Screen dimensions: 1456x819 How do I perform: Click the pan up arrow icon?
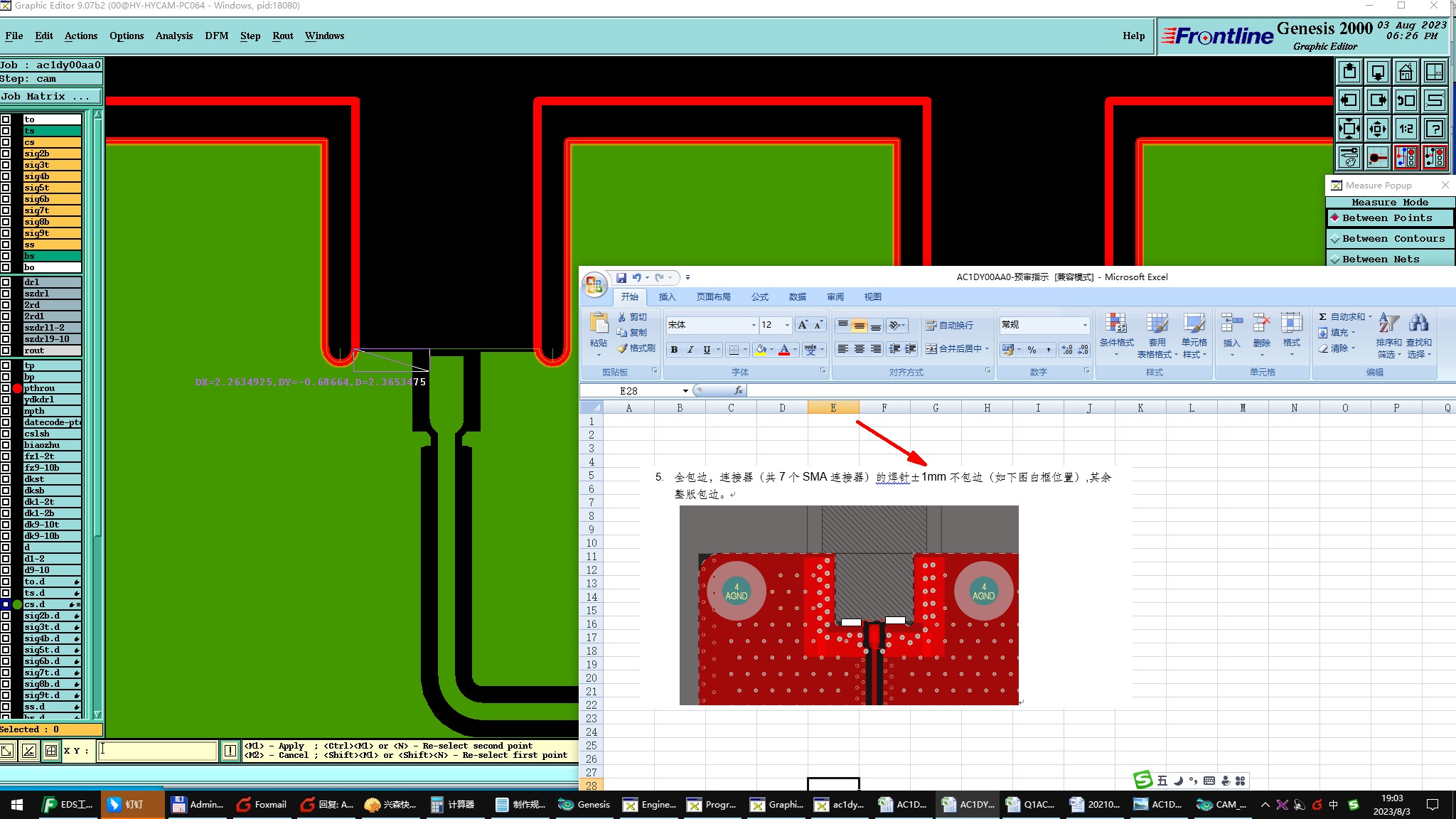1349,72
